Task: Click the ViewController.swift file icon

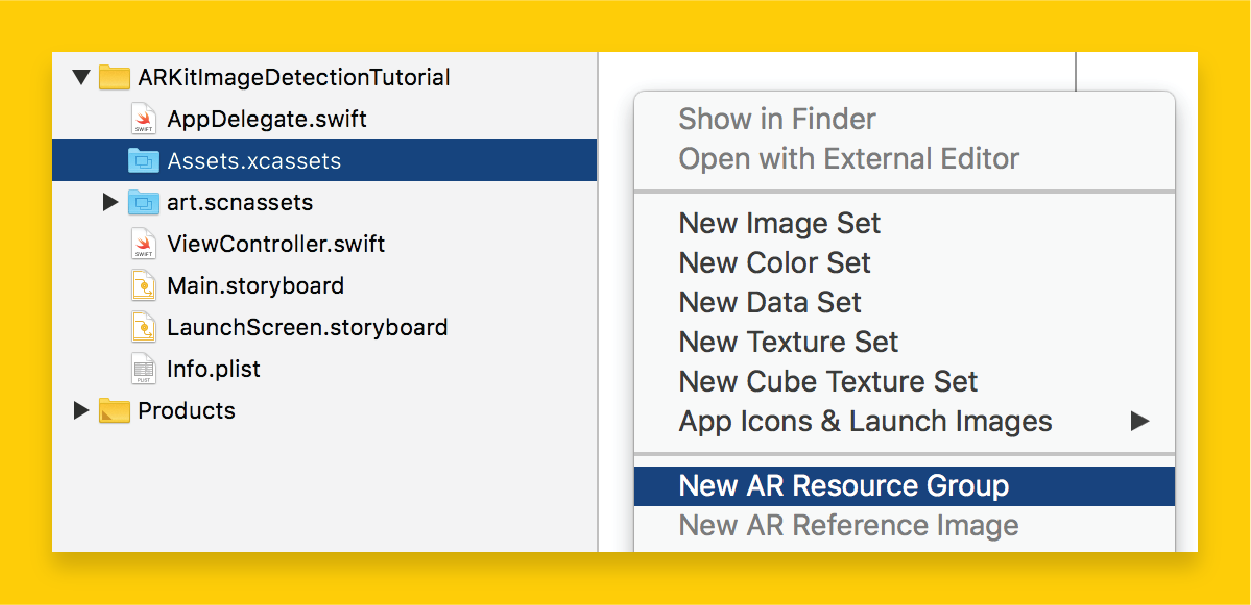Action: (144, 244)
